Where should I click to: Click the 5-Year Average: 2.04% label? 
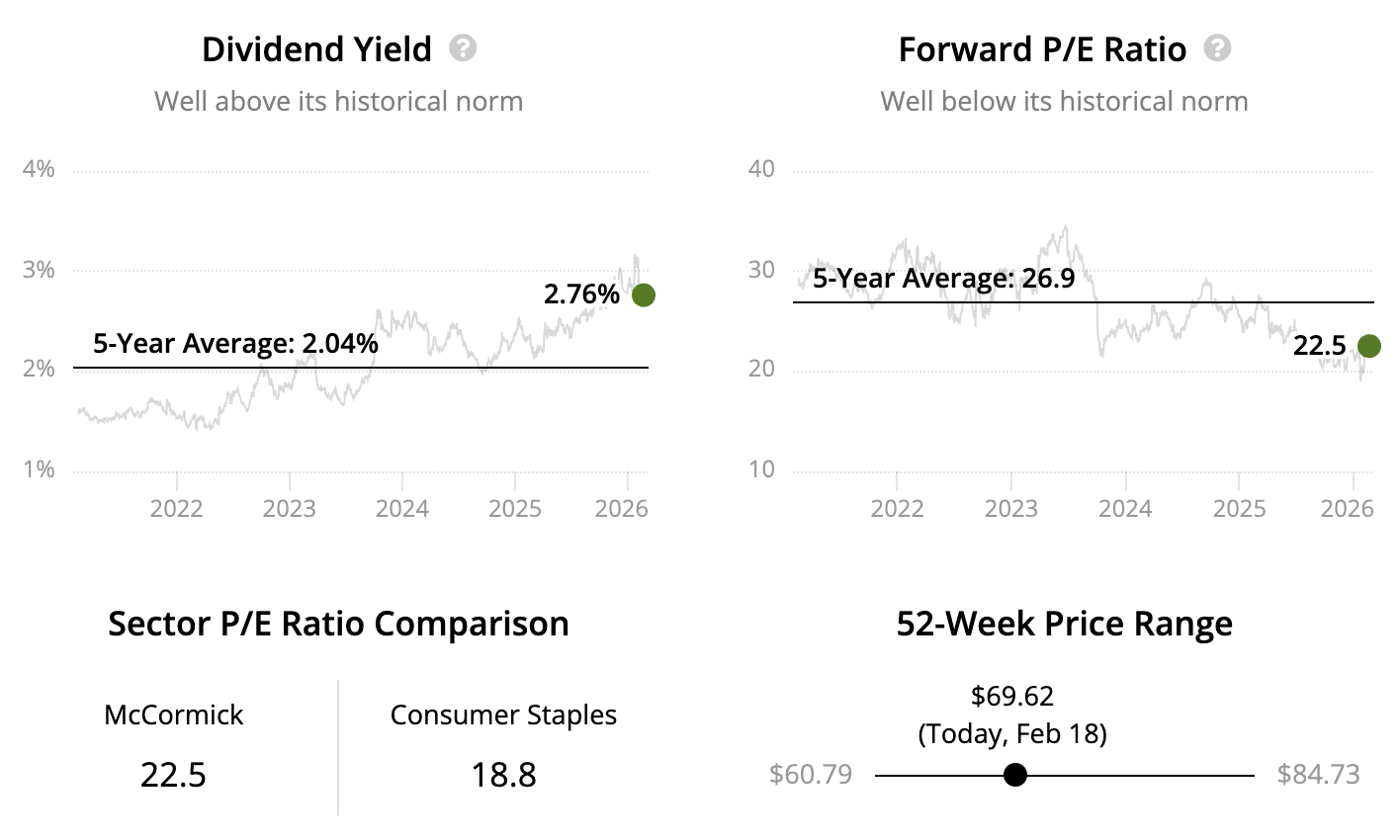pyautogui.click(x=235, y=344)
